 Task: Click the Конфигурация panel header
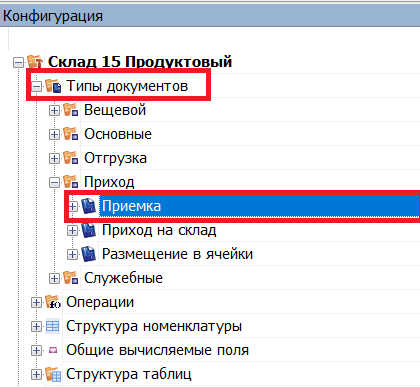[x=210, y=16]
